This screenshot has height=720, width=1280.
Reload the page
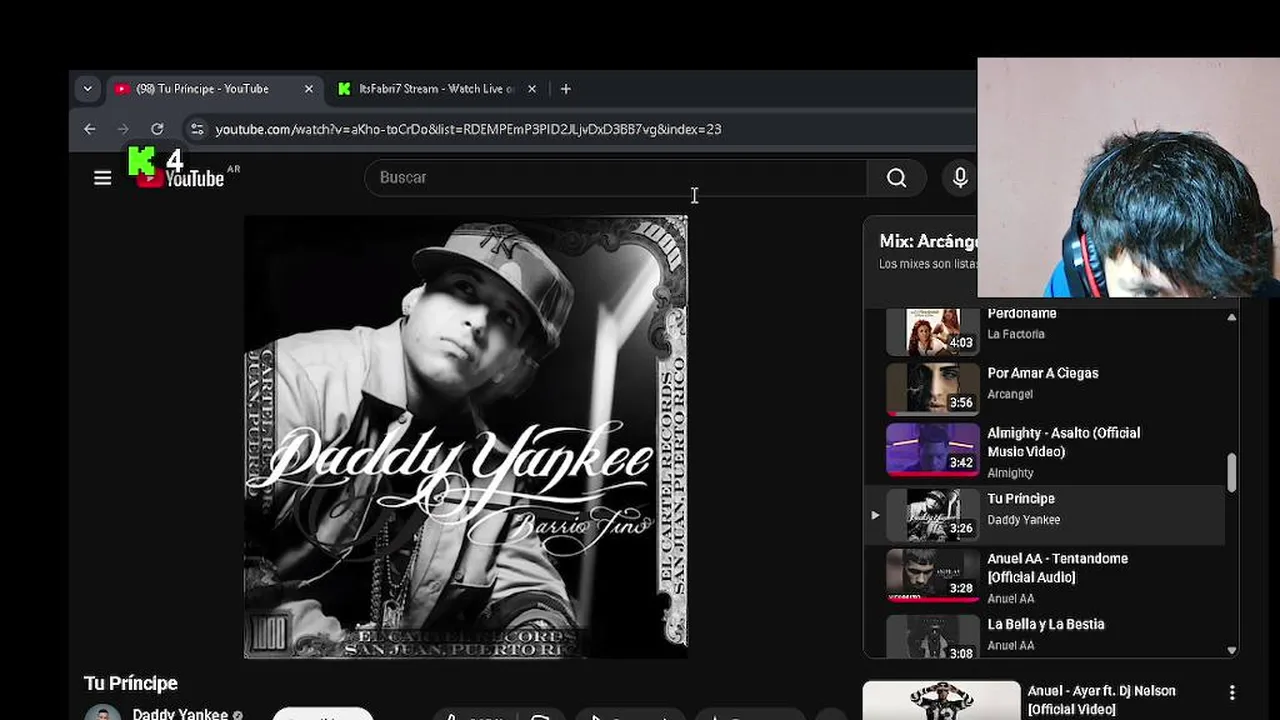coord(157,129)
